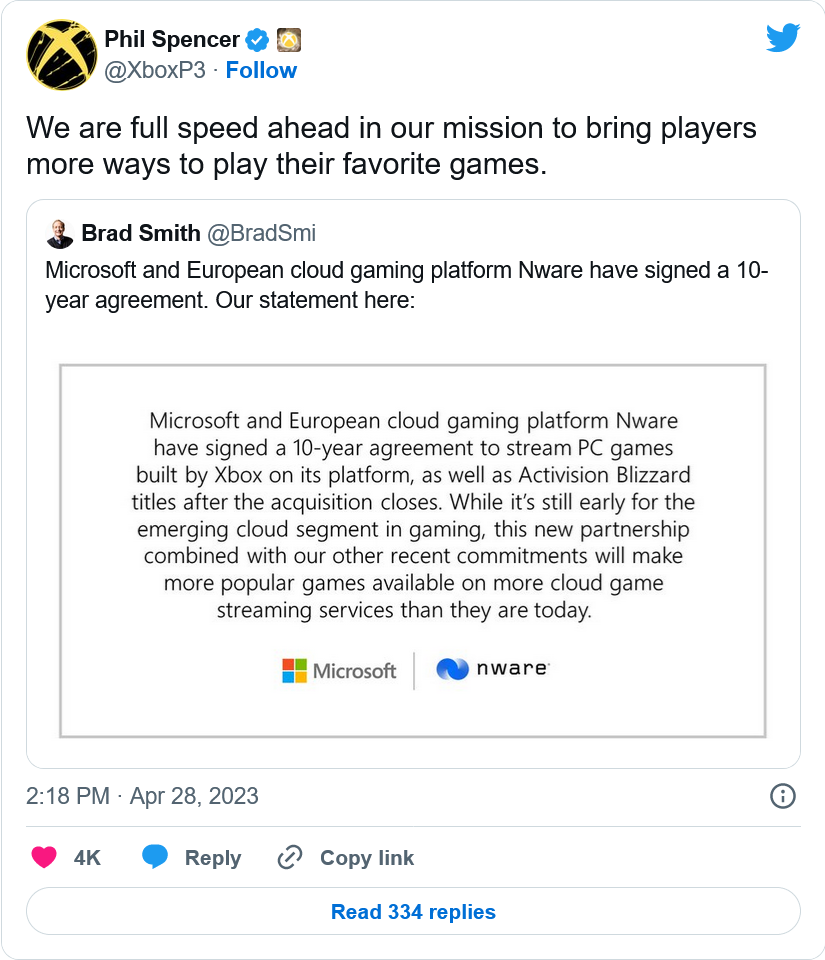Click the gold affiliate badge next to name
This screenshot has height=960, width=825.
pos(289,40)
